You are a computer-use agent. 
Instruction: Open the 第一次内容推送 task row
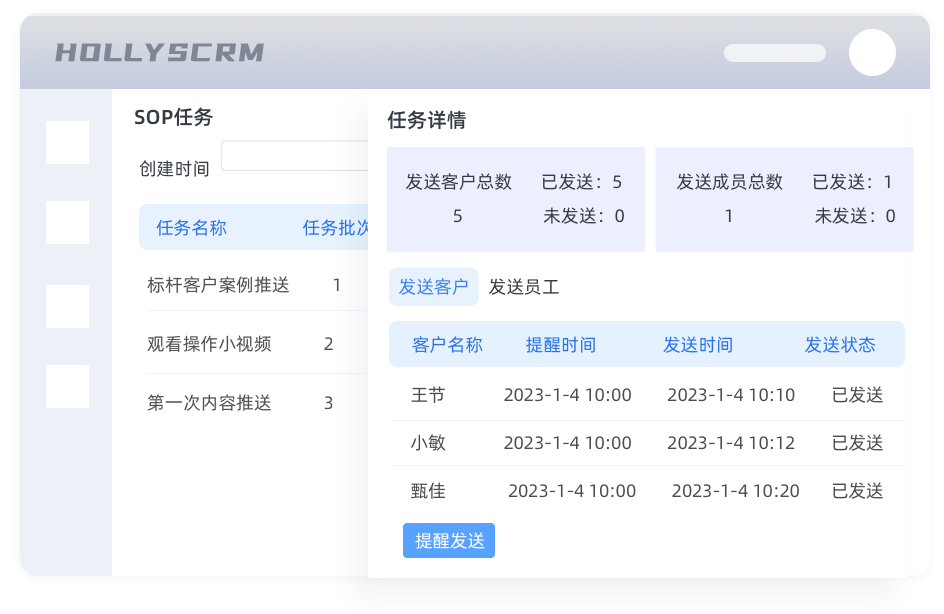[x=209, y=403]
